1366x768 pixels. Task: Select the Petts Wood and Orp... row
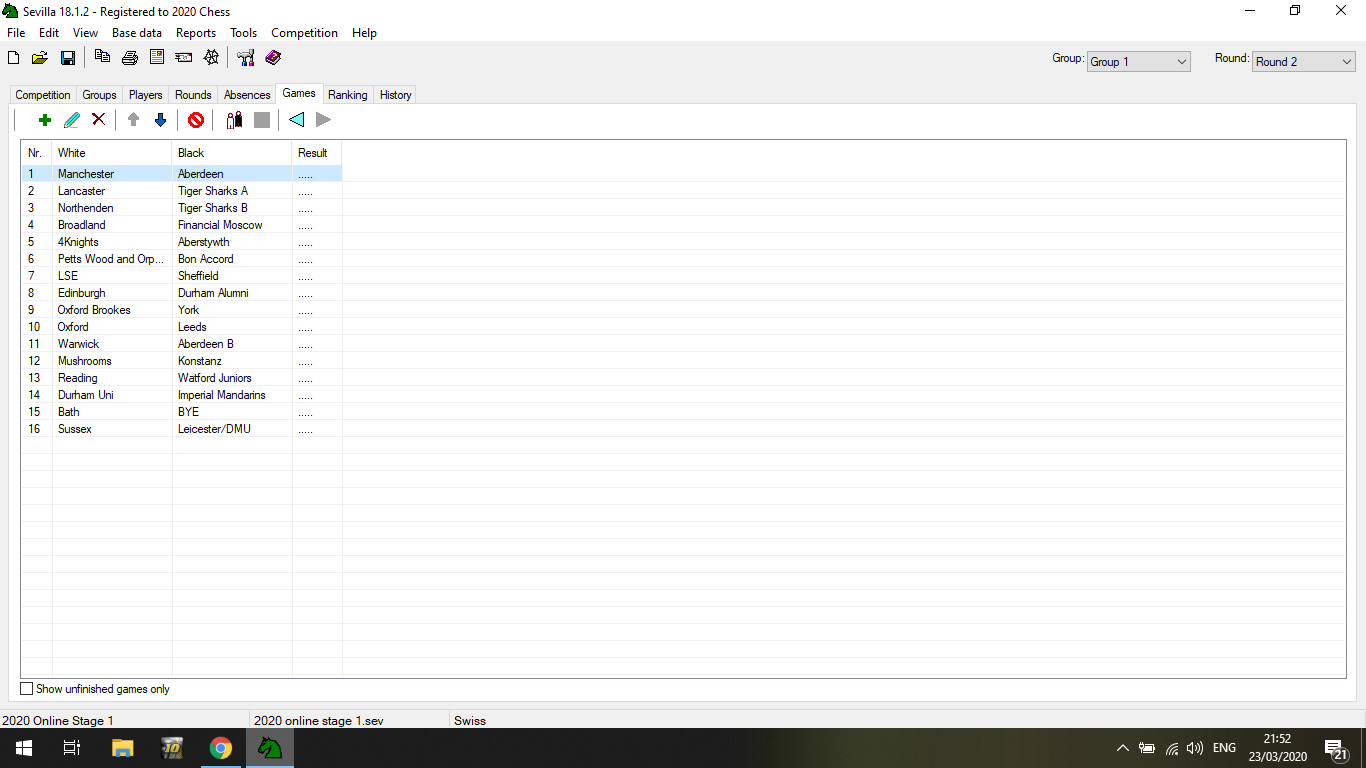182,259
